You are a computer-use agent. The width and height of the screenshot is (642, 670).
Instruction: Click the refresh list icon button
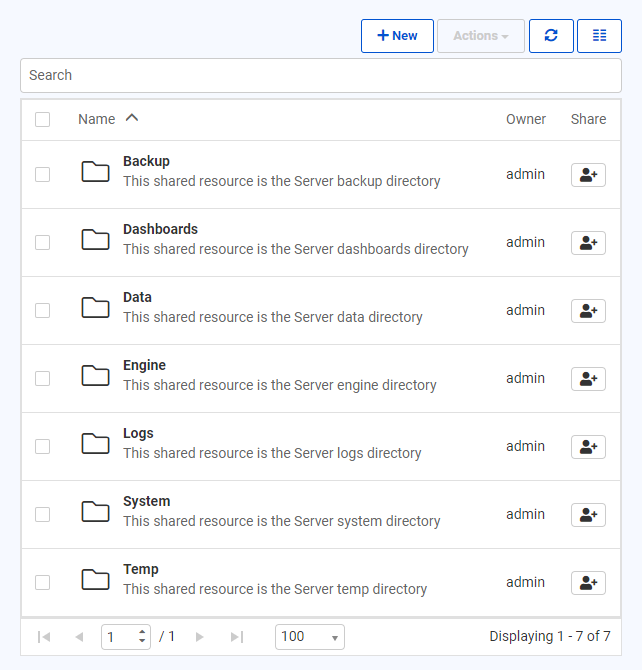(551, 36)
